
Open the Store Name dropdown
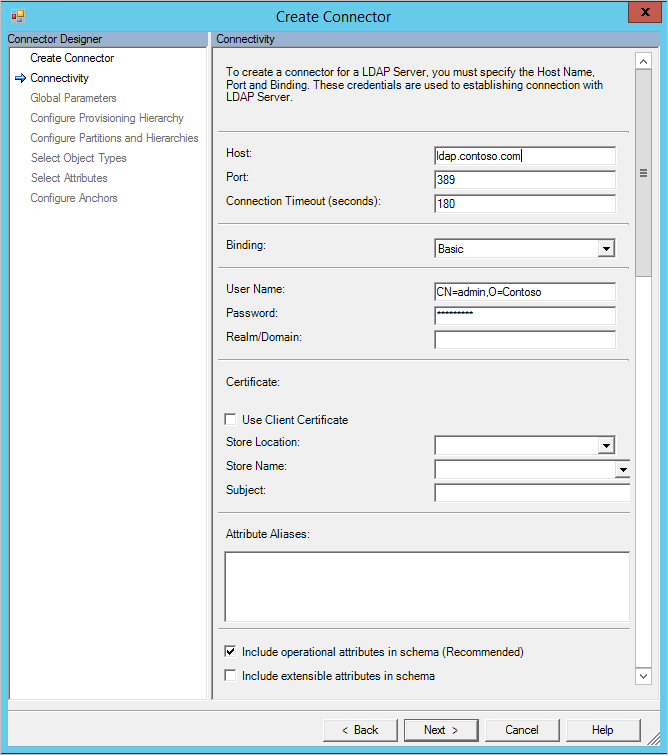pos(623,469)
